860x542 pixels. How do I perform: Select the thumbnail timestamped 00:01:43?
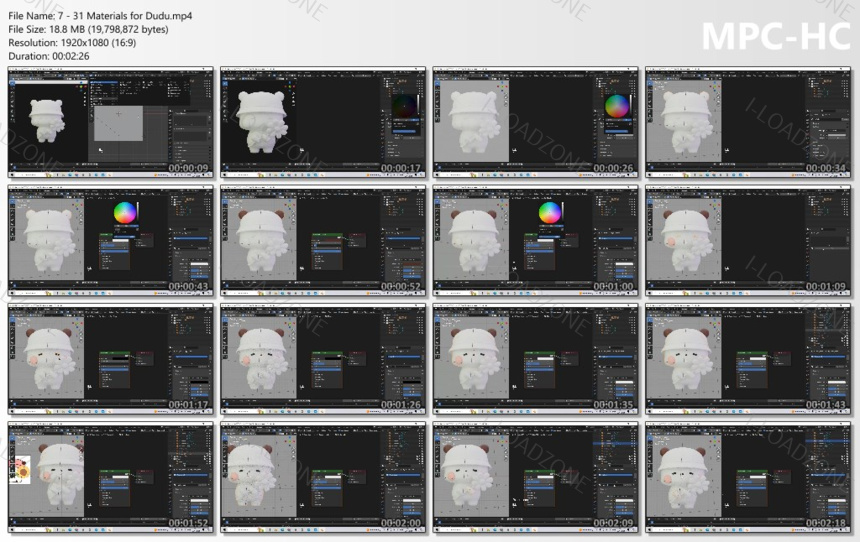pos(748,358)
